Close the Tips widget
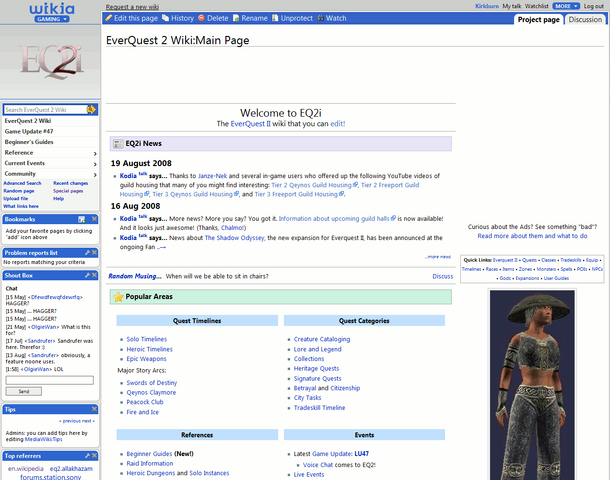The height and width of the screenshot is (480, 610). [94, 409]
